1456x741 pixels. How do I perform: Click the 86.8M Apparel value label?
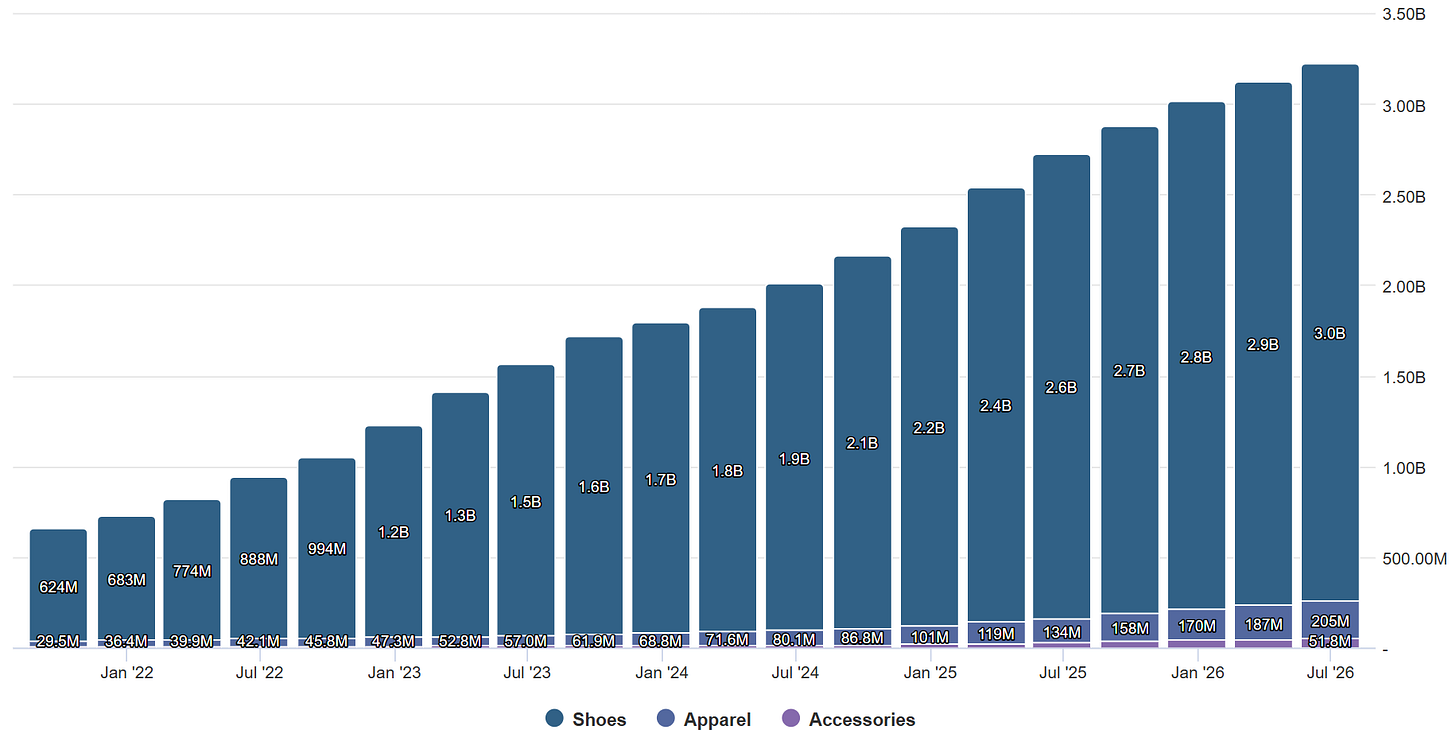point(862,637)
